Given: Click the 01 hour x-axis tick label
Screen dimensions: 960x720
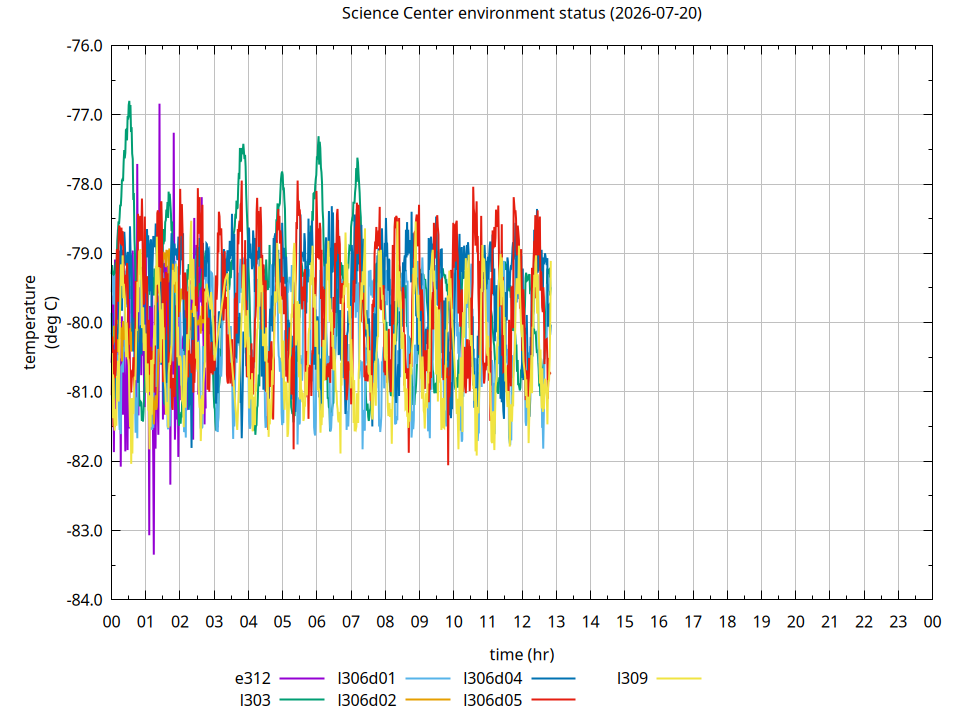Looking at the screenshot, I should coord(146,622).
